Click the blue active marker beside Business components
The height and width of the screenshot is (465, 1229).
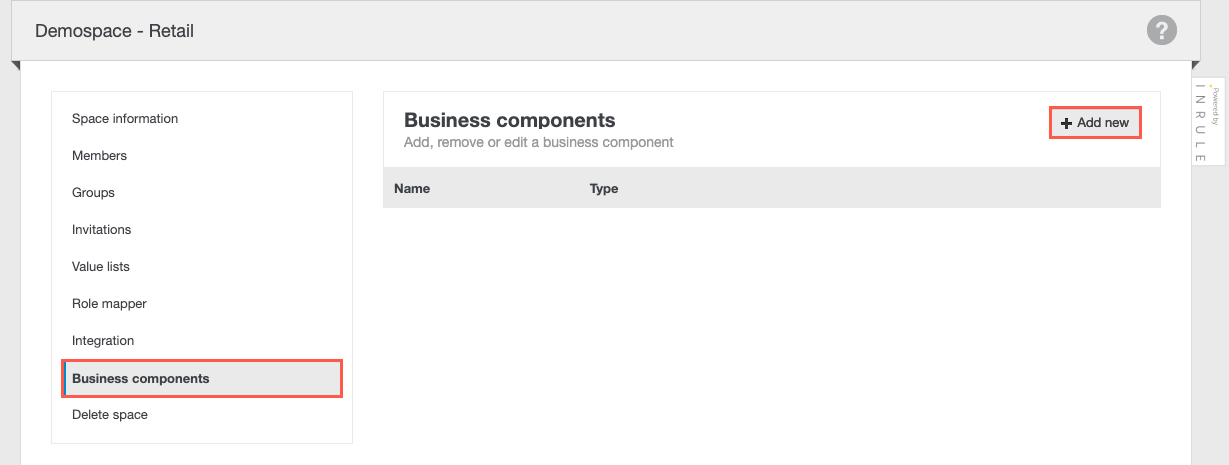tap(65, 379)
